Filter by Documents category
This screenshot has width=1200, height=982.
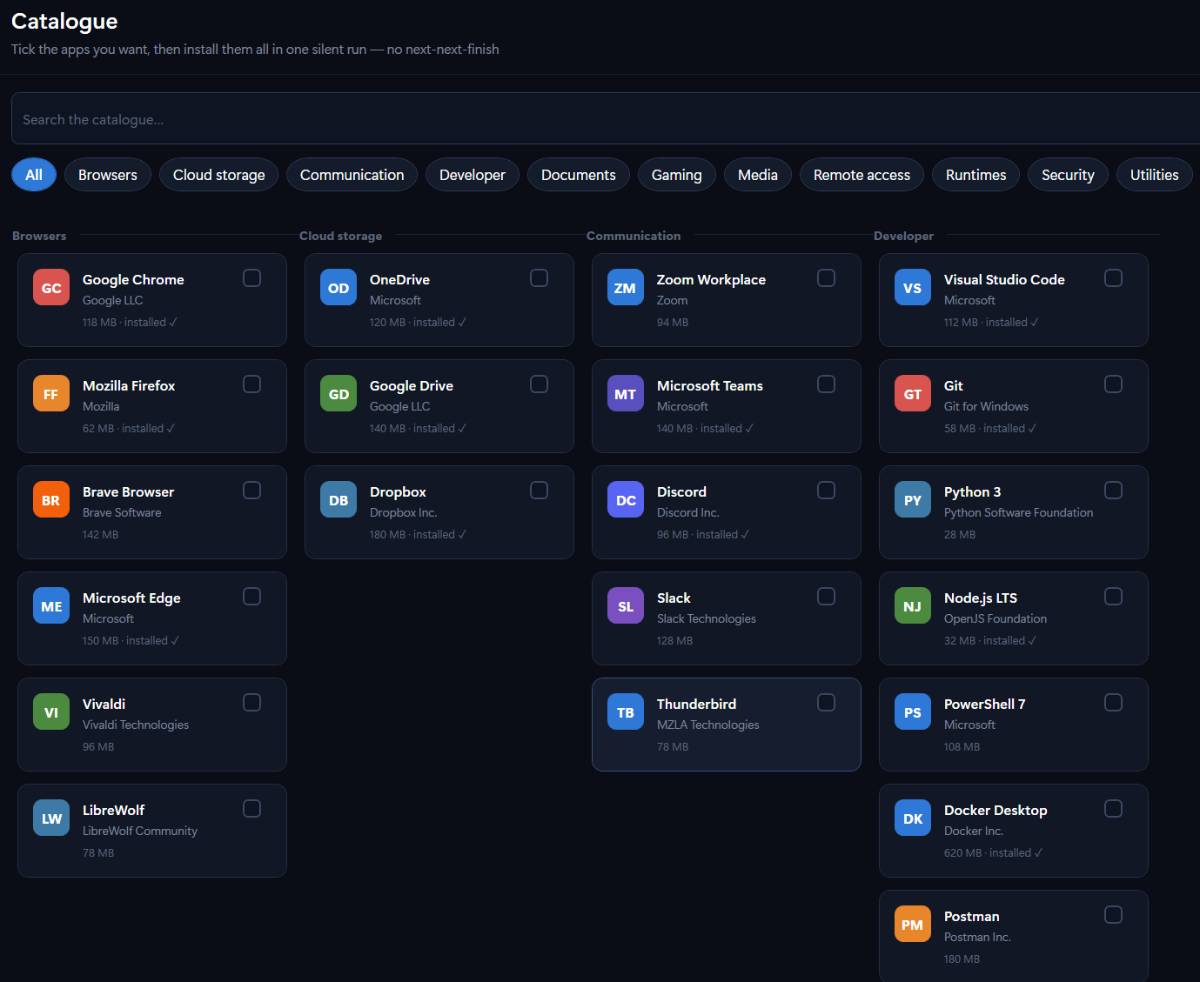tap(578, 174)
